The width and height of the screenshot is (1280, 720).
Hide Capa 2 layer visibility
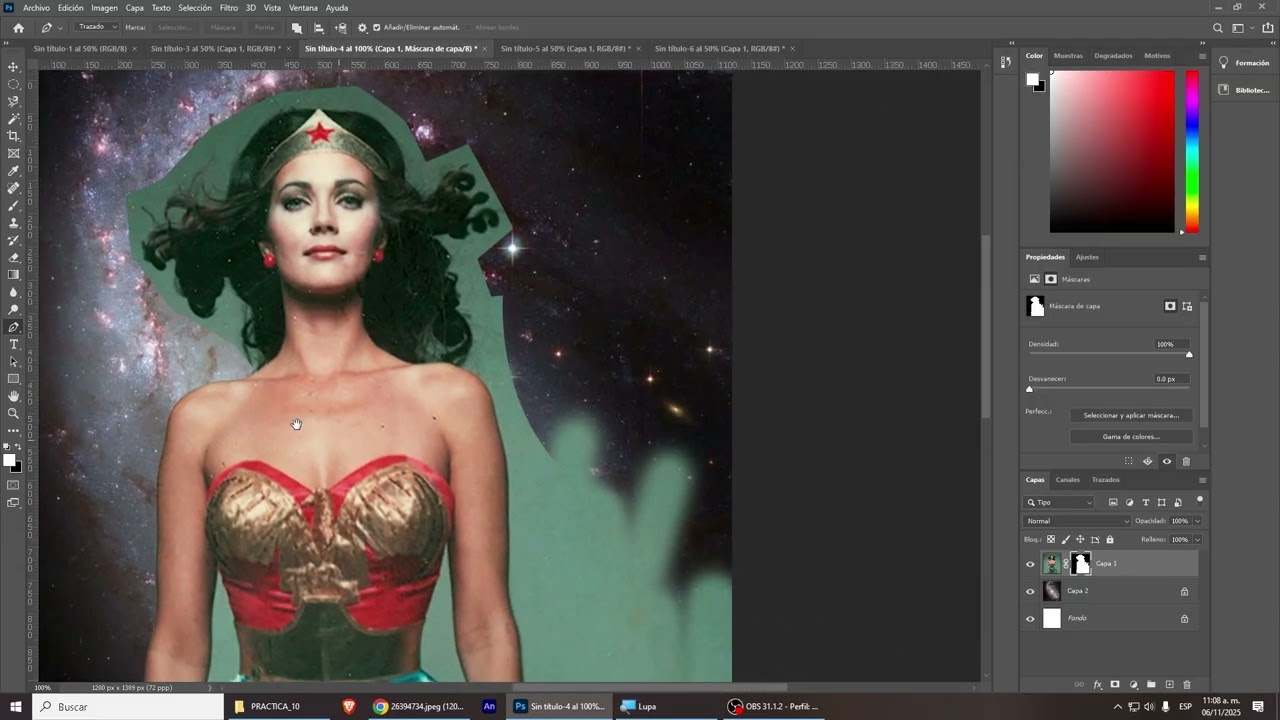(1030, 591)
